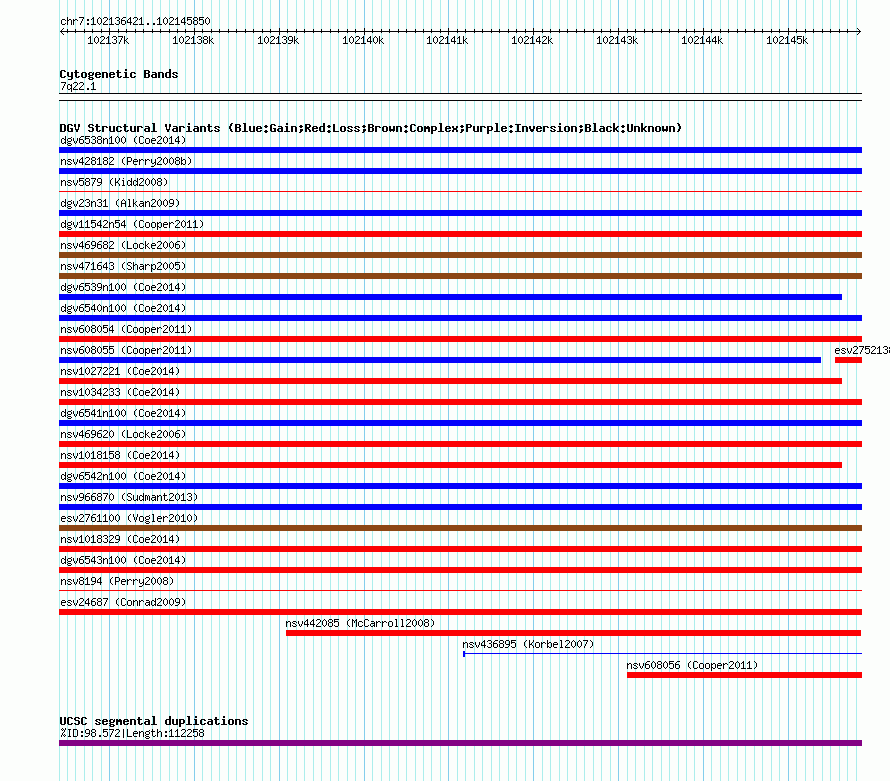The height and width of the screenshot is (781, 890).
Task: Click the 102139k ruler tick label
Action: (x=278, y=40)
